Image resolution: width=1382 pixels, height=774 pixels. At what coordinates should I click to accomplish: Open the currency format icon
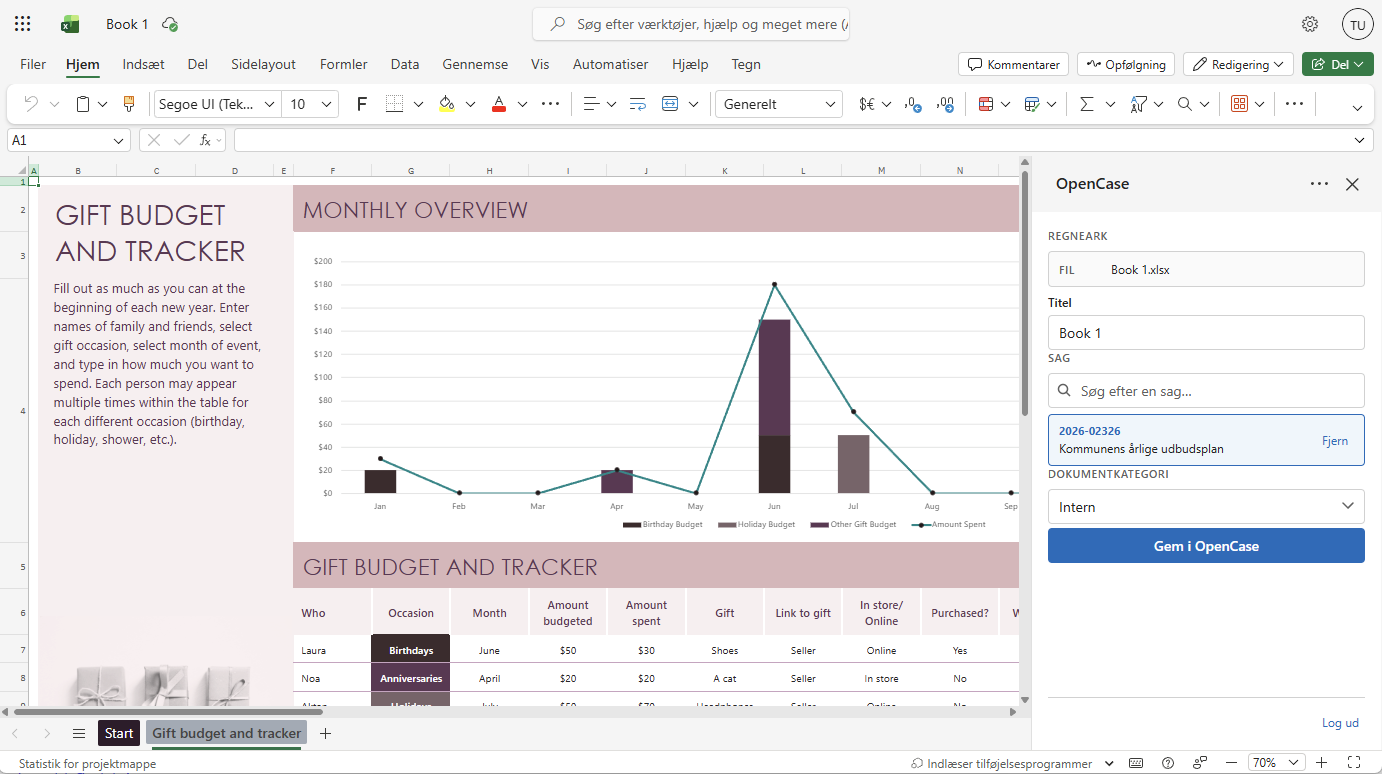pos(867,104)
